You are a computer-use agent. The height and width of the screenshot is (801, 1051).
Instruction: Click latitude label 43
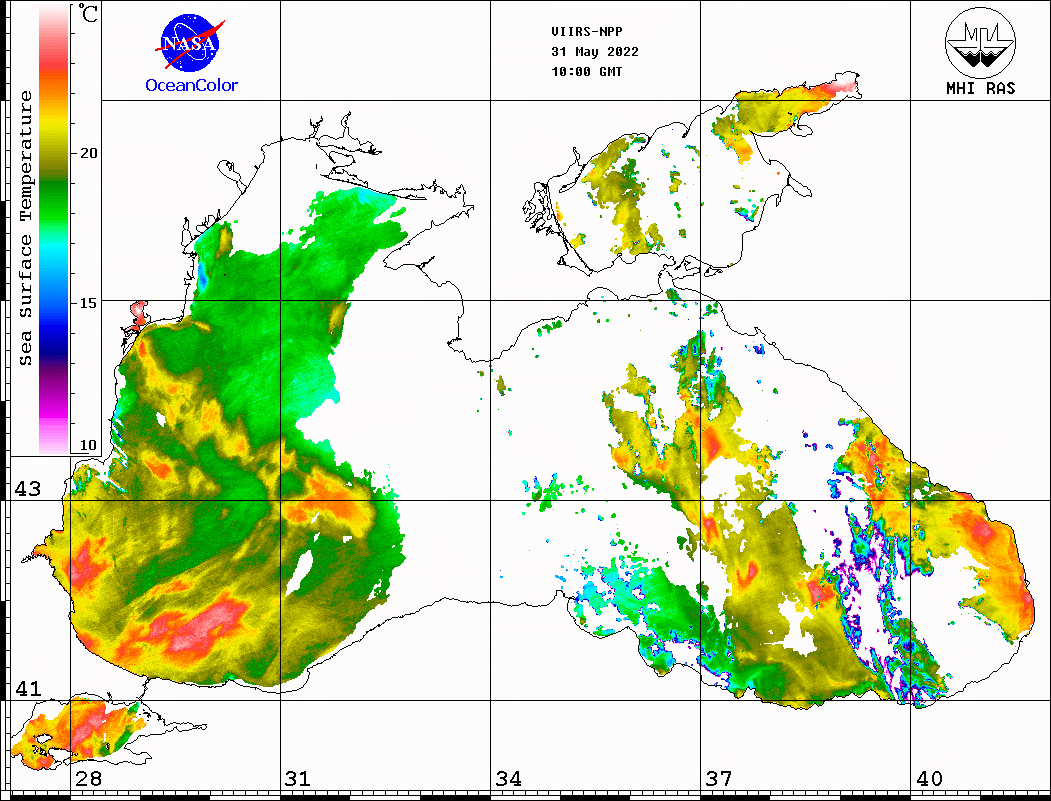28,489
